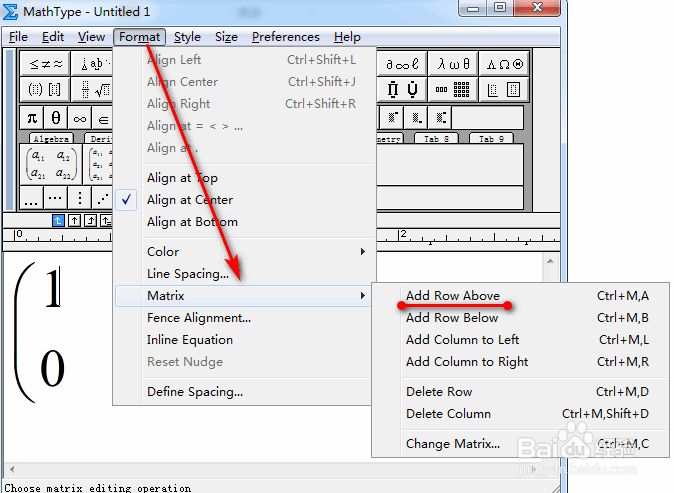Open the View menu

point(91,37)
